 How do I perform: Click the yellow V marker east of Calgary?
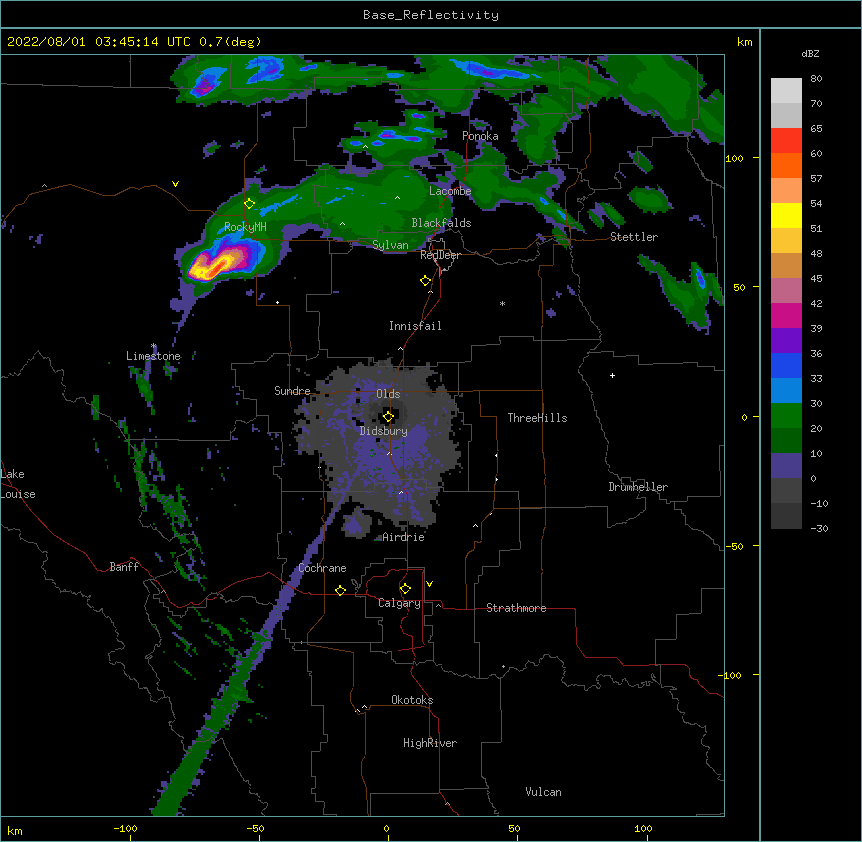tap(429, 584)
